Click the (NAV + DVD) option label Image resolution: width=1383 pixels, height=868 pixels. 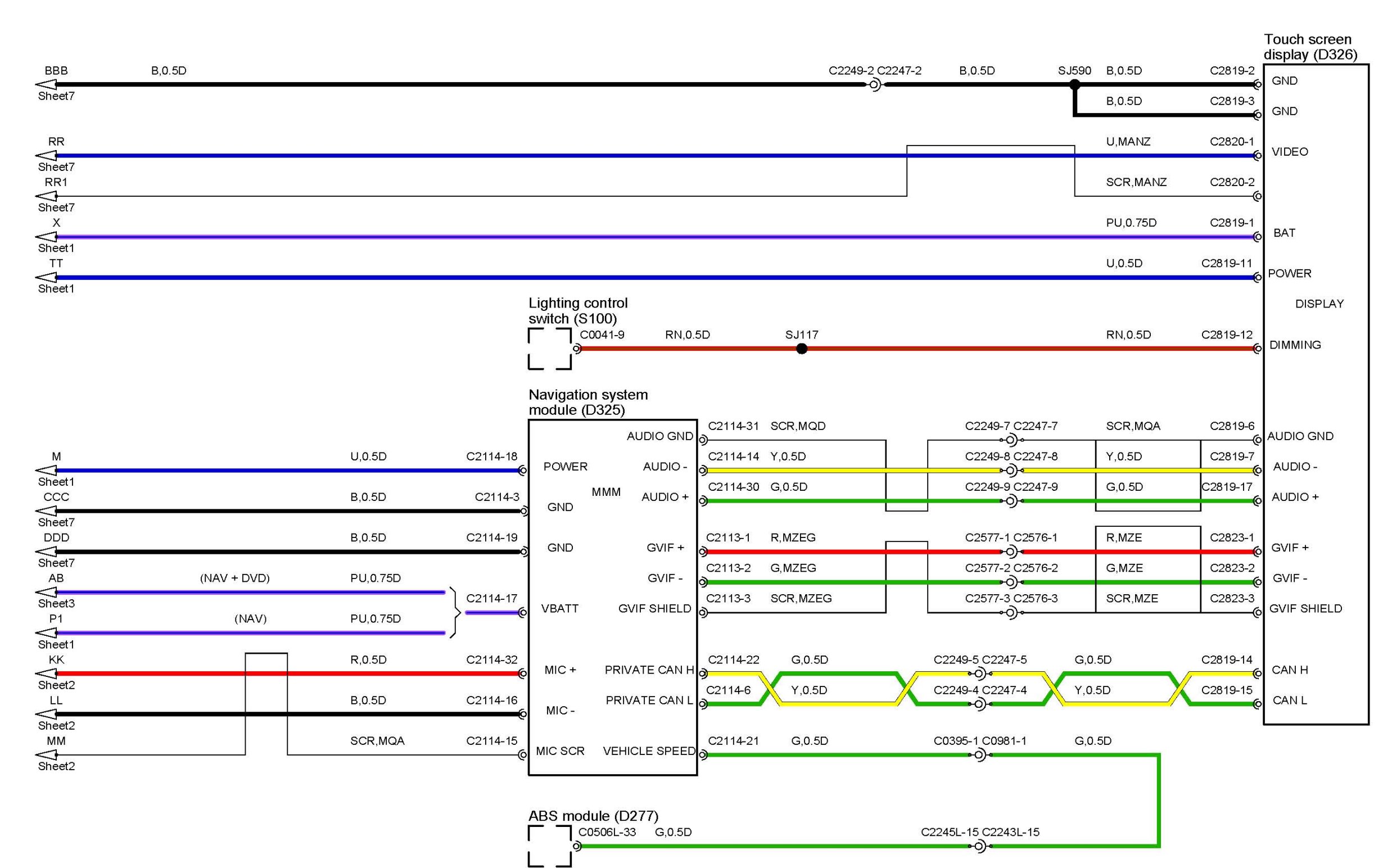click(x=234, y=578)
